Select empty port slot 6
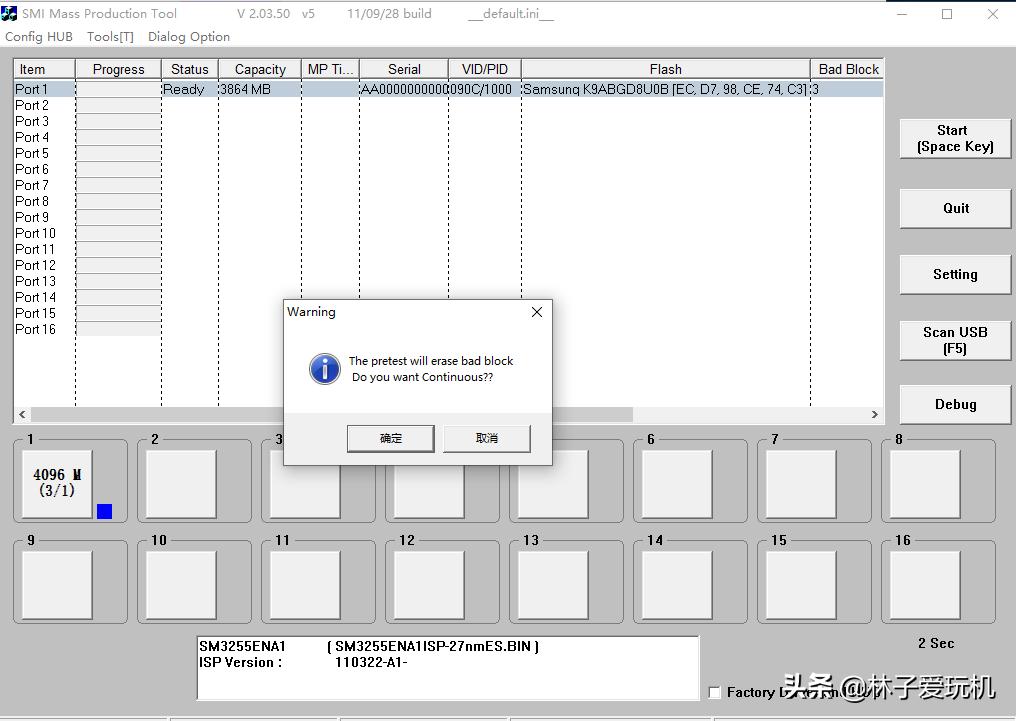 [x=677, y=484]
